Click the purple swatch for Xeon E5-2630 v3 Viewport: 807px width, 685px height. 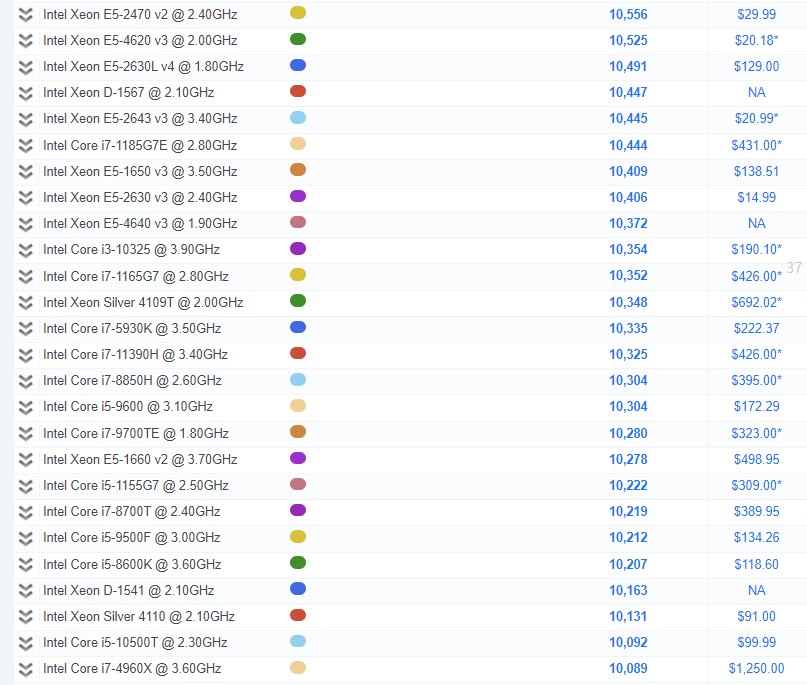(x=298, y=196)
